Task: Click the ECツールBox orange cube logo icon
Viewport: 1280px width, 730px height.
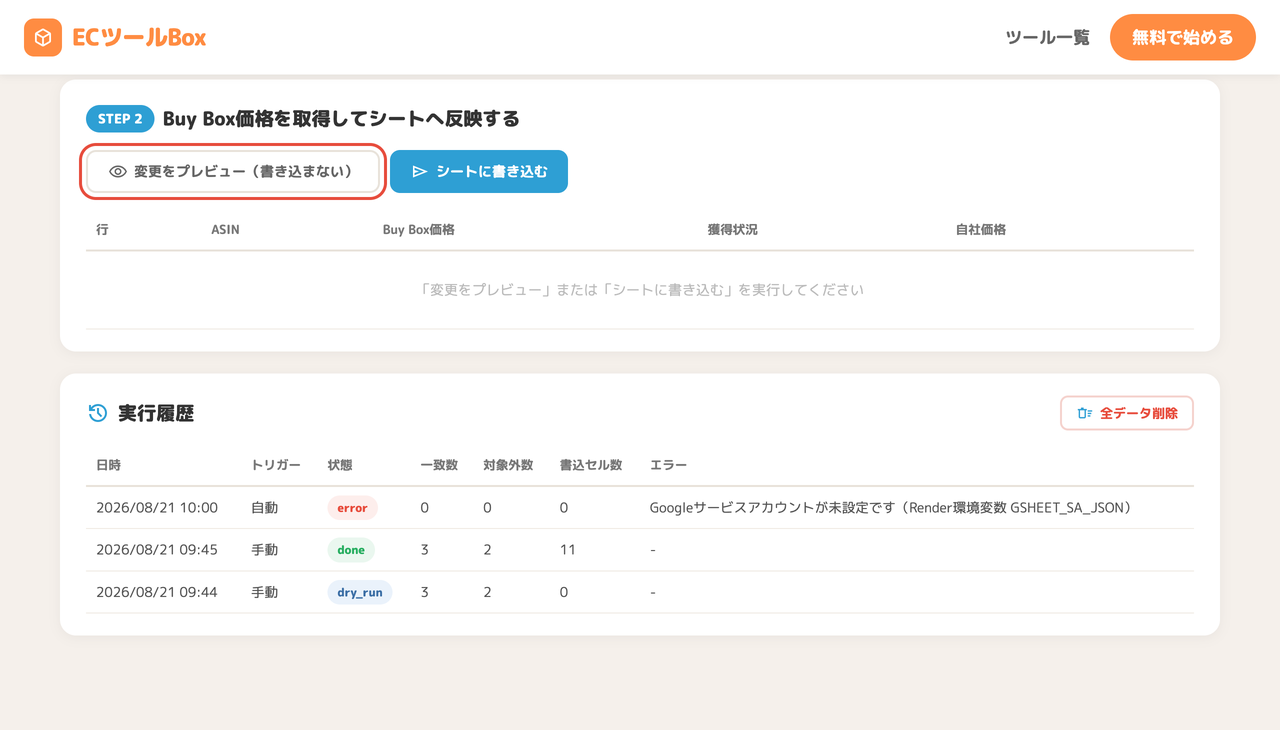Action: click(x=43, y=38)
